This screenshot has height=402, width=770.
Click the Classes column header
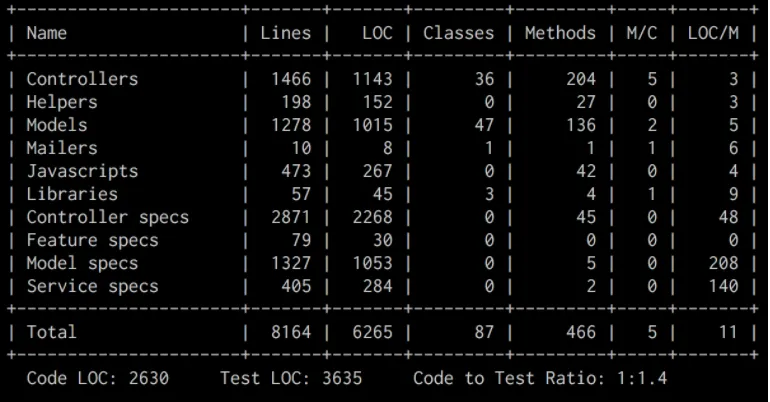coord(458,33)
